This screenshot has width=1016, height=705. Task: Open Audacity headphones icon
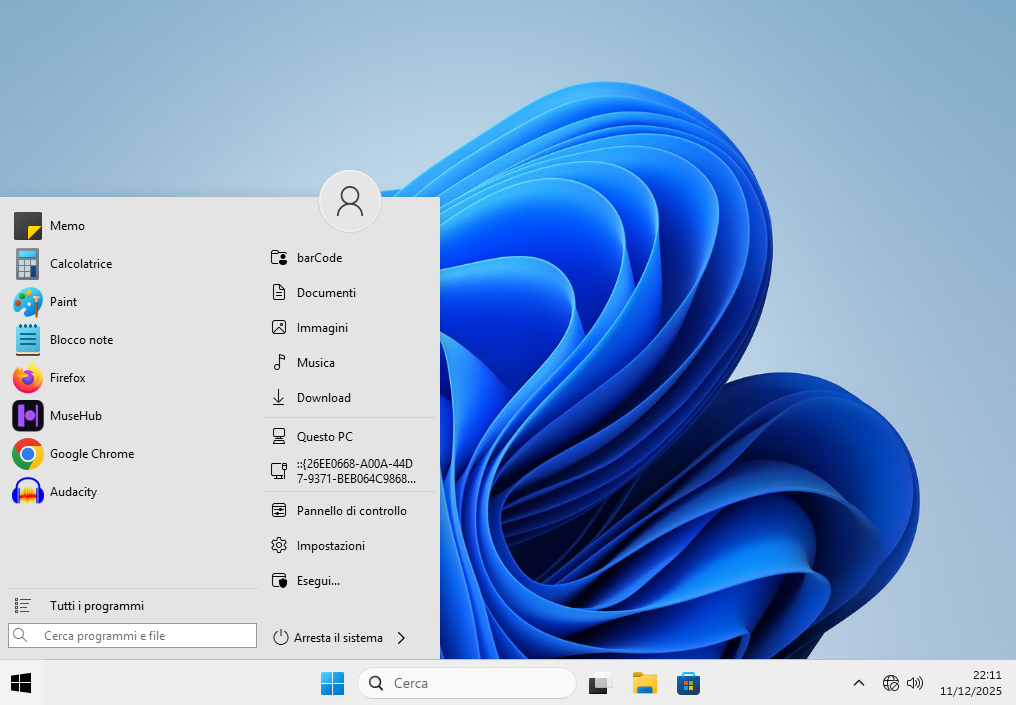click(28, 492)
